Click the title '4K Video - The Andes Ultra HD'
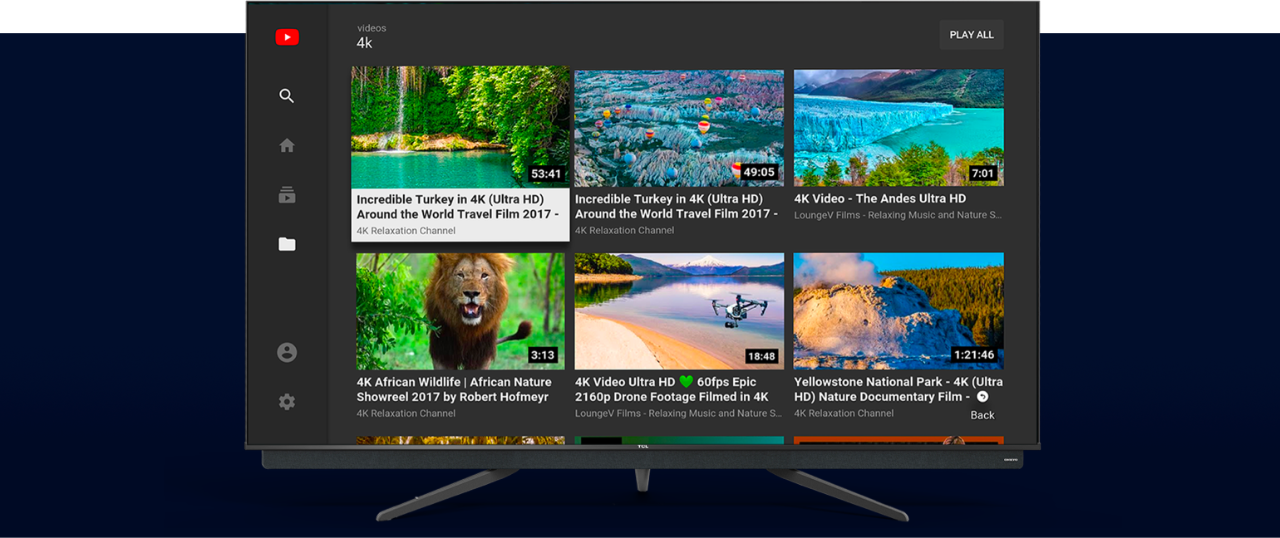Screen dimensions: 1280x538 (x=880, y=199)
